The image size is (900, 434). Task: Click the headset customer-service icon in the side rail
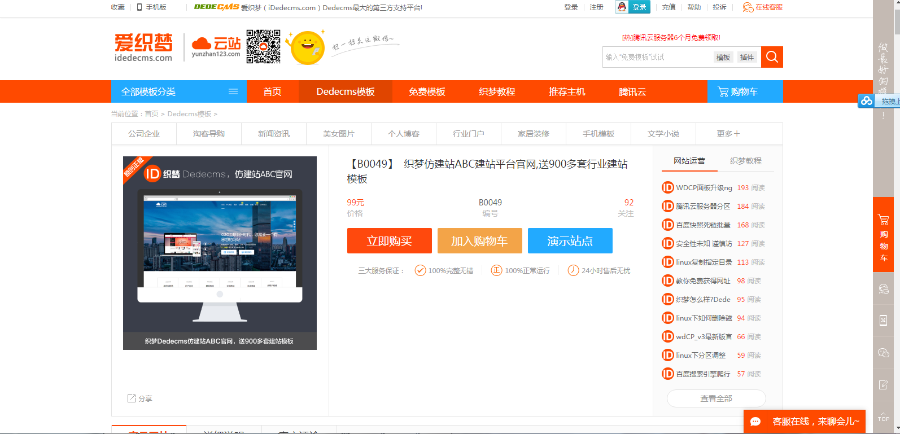click(884, 289)
